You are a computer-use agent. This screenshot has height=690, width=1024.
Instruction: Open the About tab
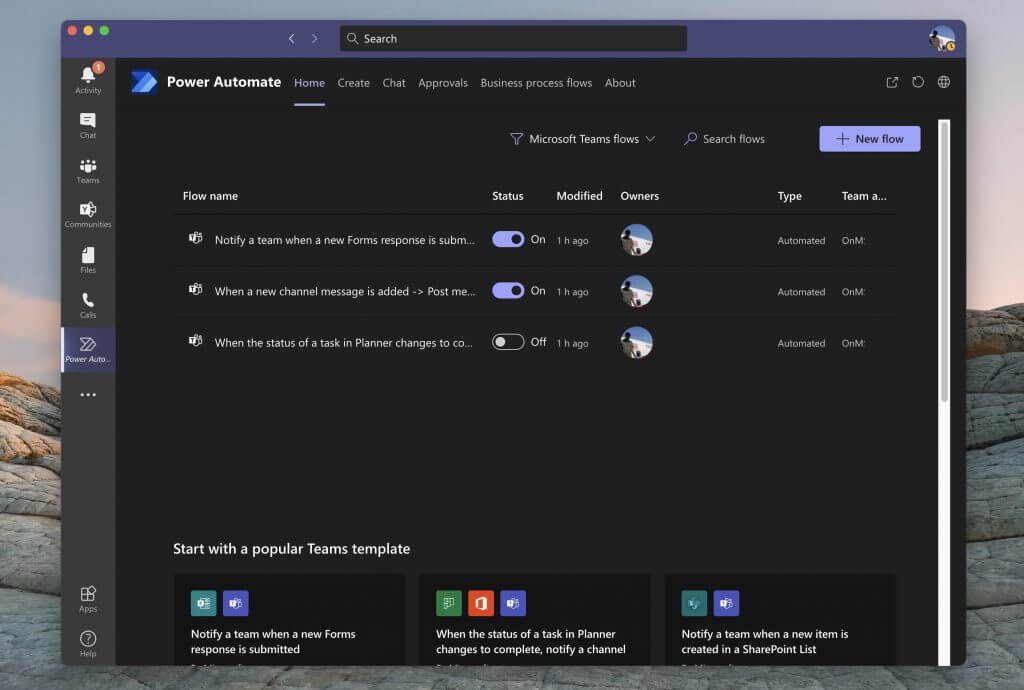pos(620,83)
